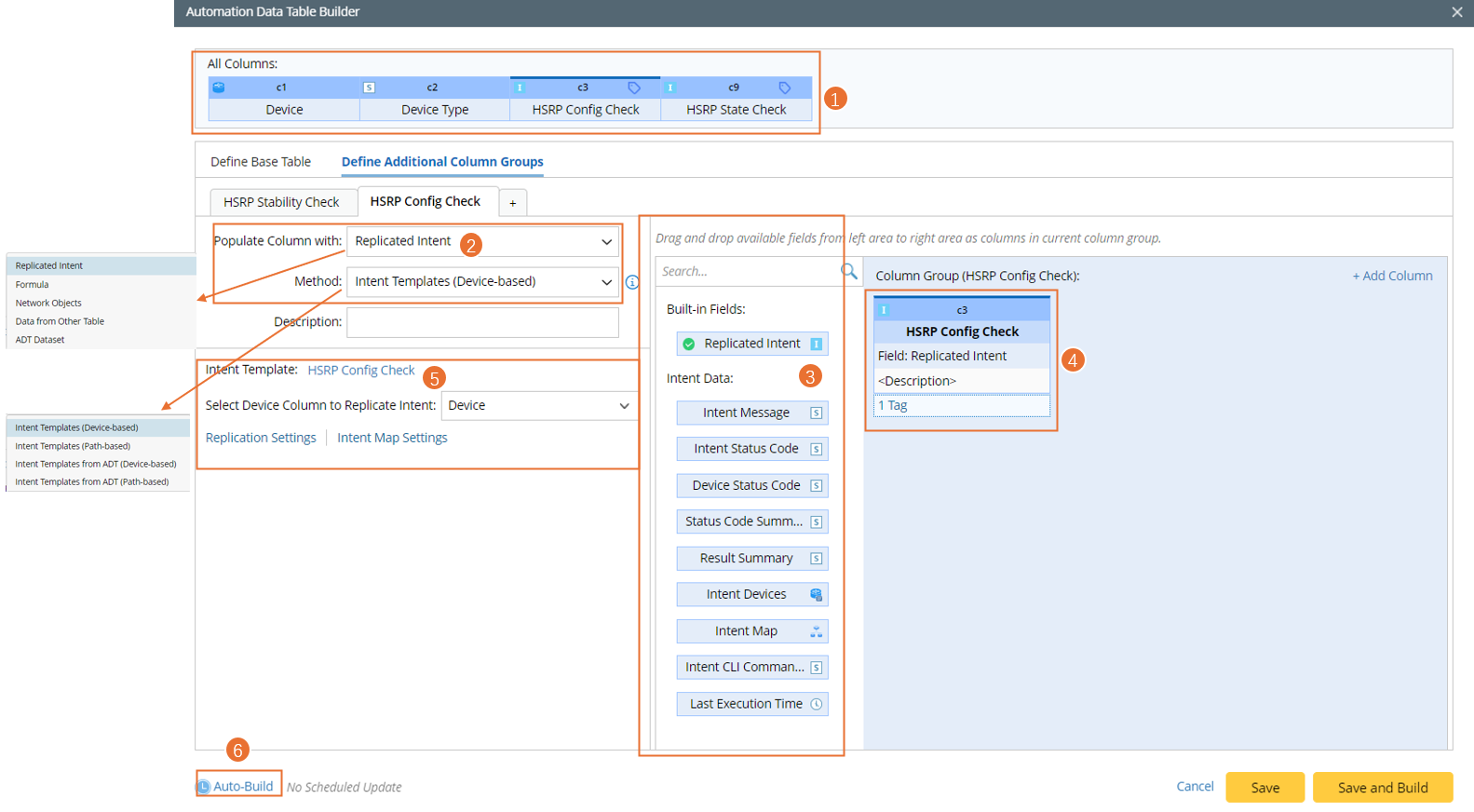Open the Replication Settings link
The width and height of the screenshot is (1474, 812).
261,438
